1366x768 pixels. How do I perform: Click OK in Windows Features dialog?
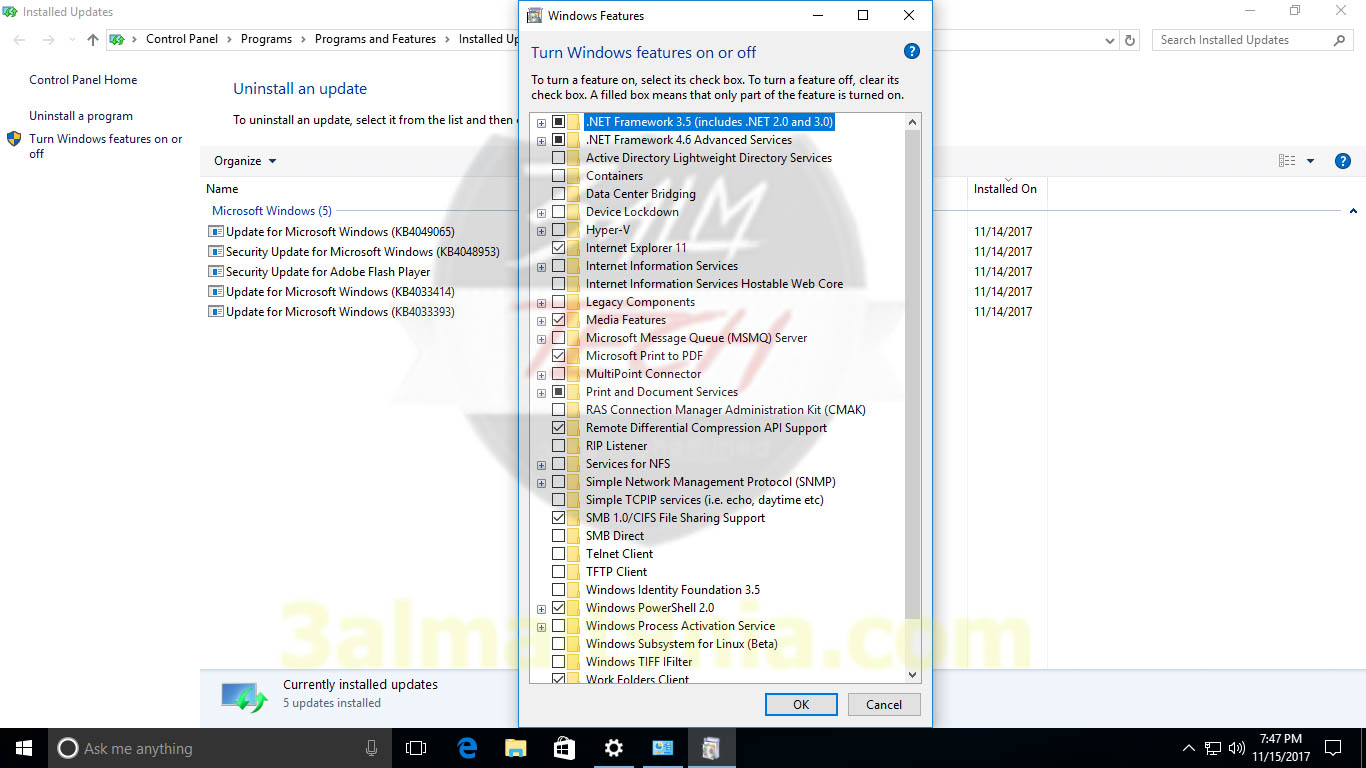point(801,704)
